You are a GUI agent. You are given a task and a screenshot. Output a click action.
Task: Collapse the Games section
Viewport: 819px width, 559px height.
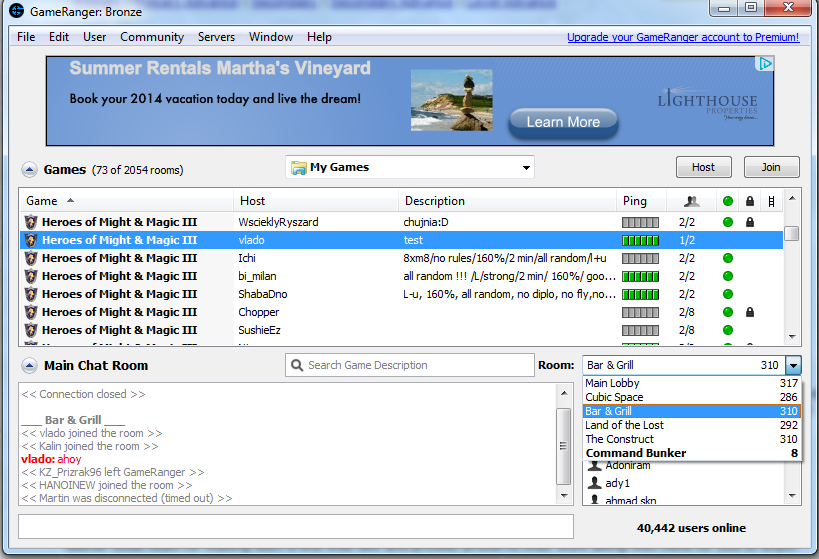pyautogui.click(x=29, y=170)
